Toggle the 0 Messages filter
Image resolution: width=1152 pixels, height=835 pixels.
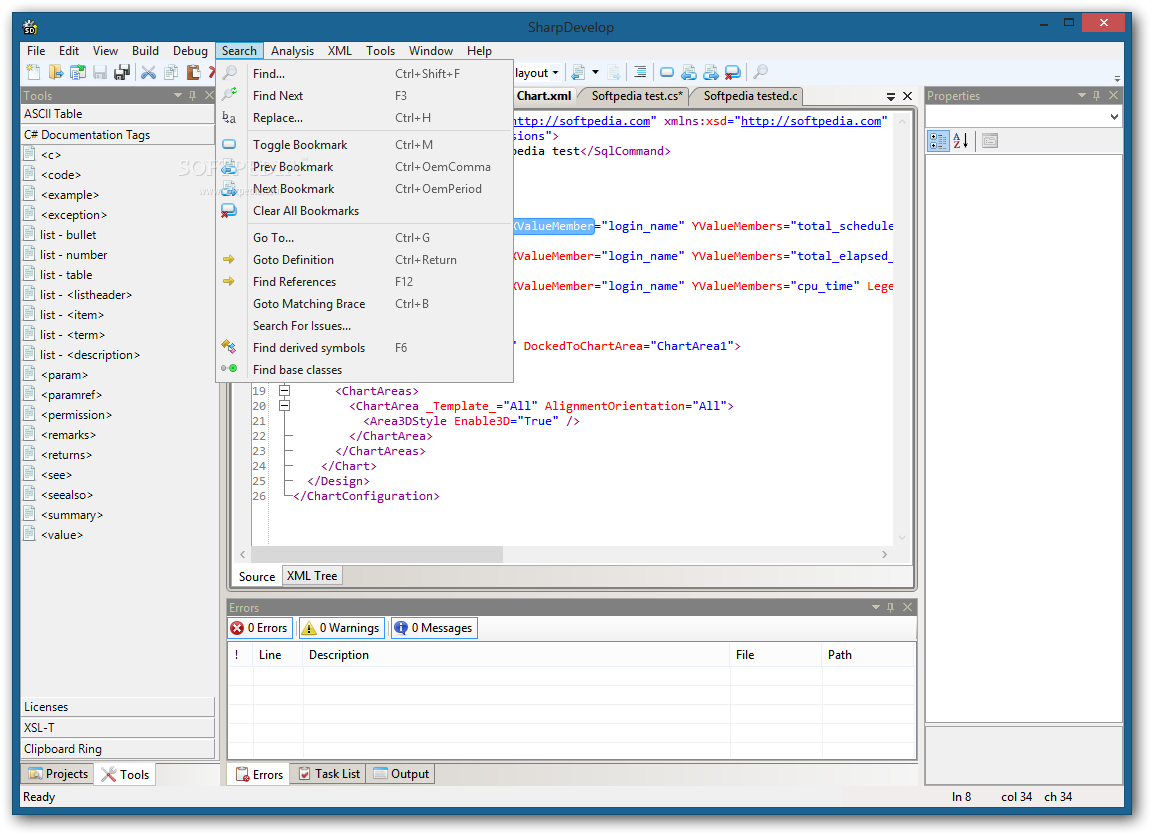[x=434, y=628]
